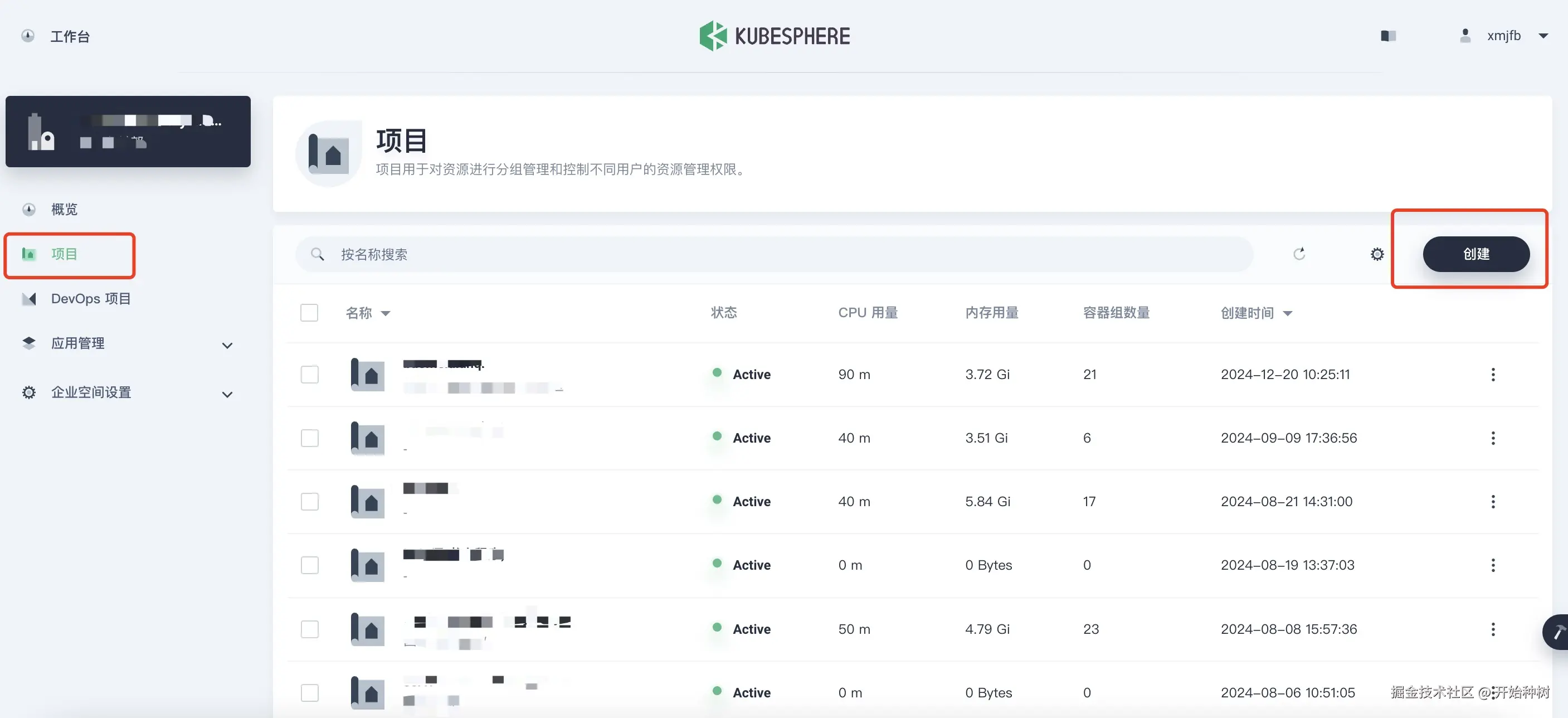Open more actions for 2024-08-21 project row
The image size is (1568, 718).
click(x=1493, y=502)
